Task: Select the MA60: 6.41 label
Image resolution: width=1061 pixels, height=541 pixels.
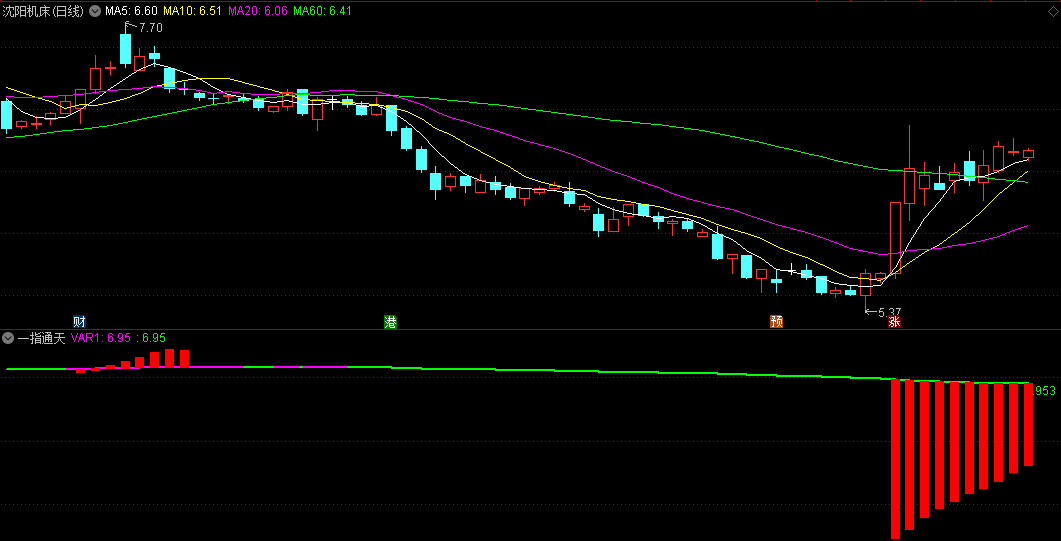Action: coord(322,11)
